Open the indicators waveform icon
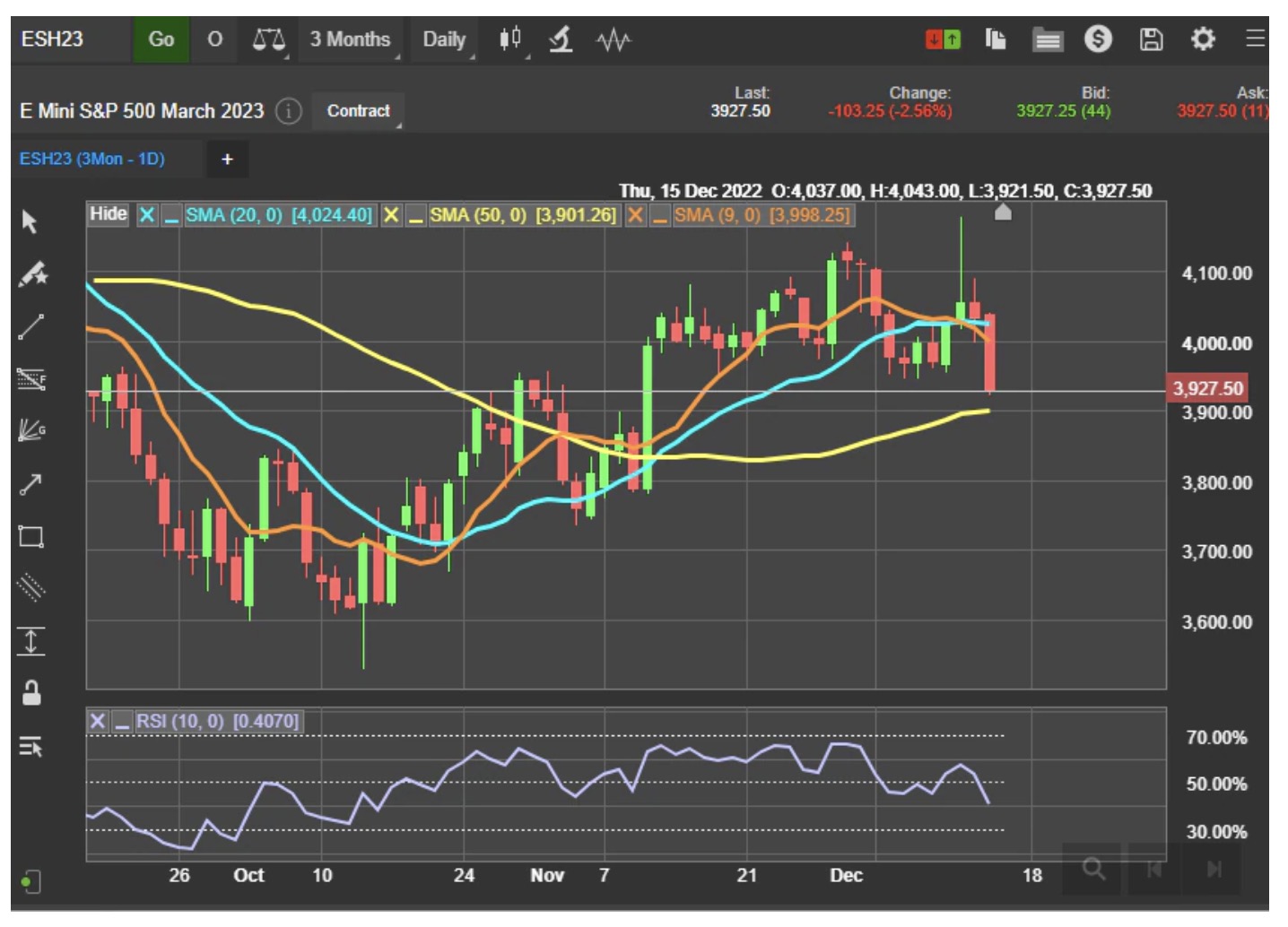The width and height of the screenshot is (1288, 927). tap(614, 39)
